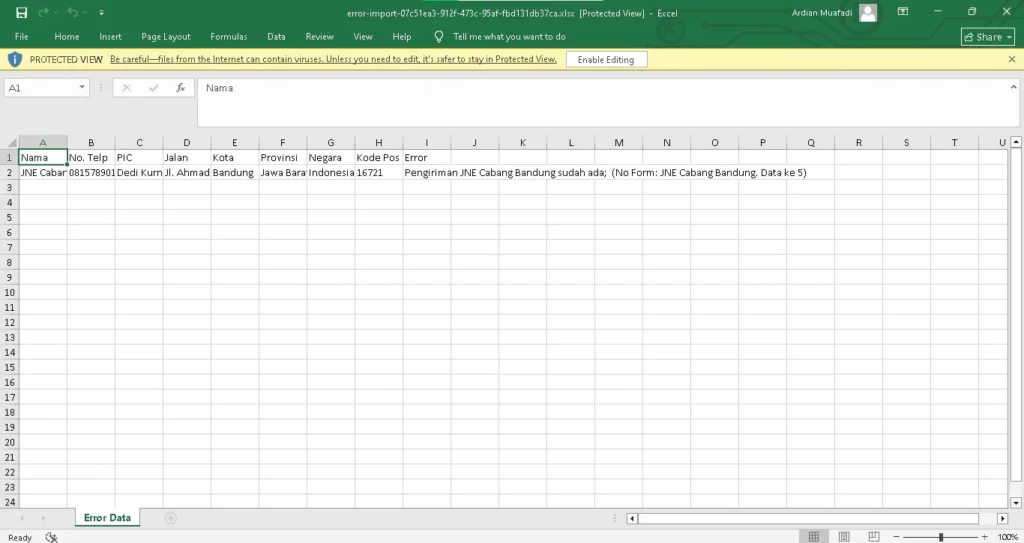Click cell containing 'Indonesia'
This screenshot has height=543, width=1024.
(330, 173)
